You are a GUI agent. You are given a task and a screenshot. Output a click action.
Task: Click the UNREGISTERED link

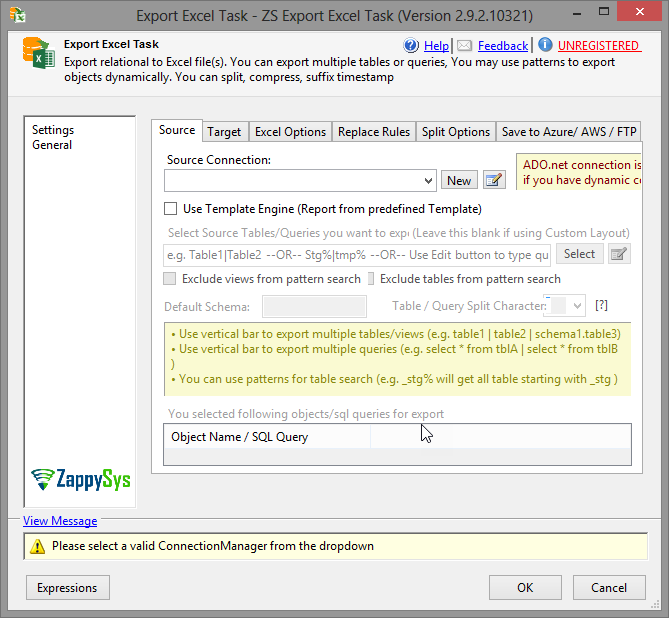[x=599, y=46]
